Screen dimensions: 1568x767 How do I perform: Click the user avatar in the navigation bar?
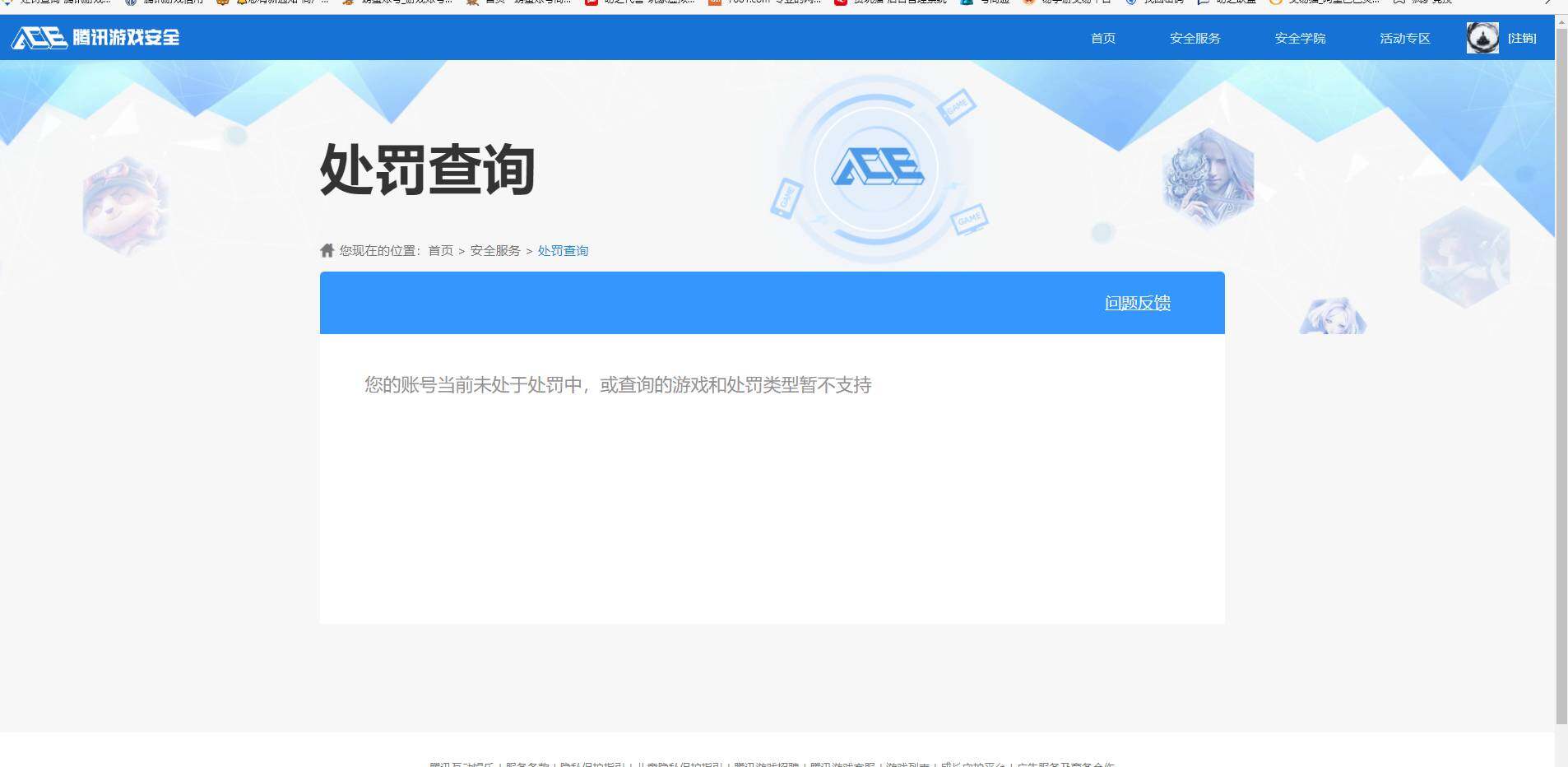pyautogui.click(x=1482, y=37)
